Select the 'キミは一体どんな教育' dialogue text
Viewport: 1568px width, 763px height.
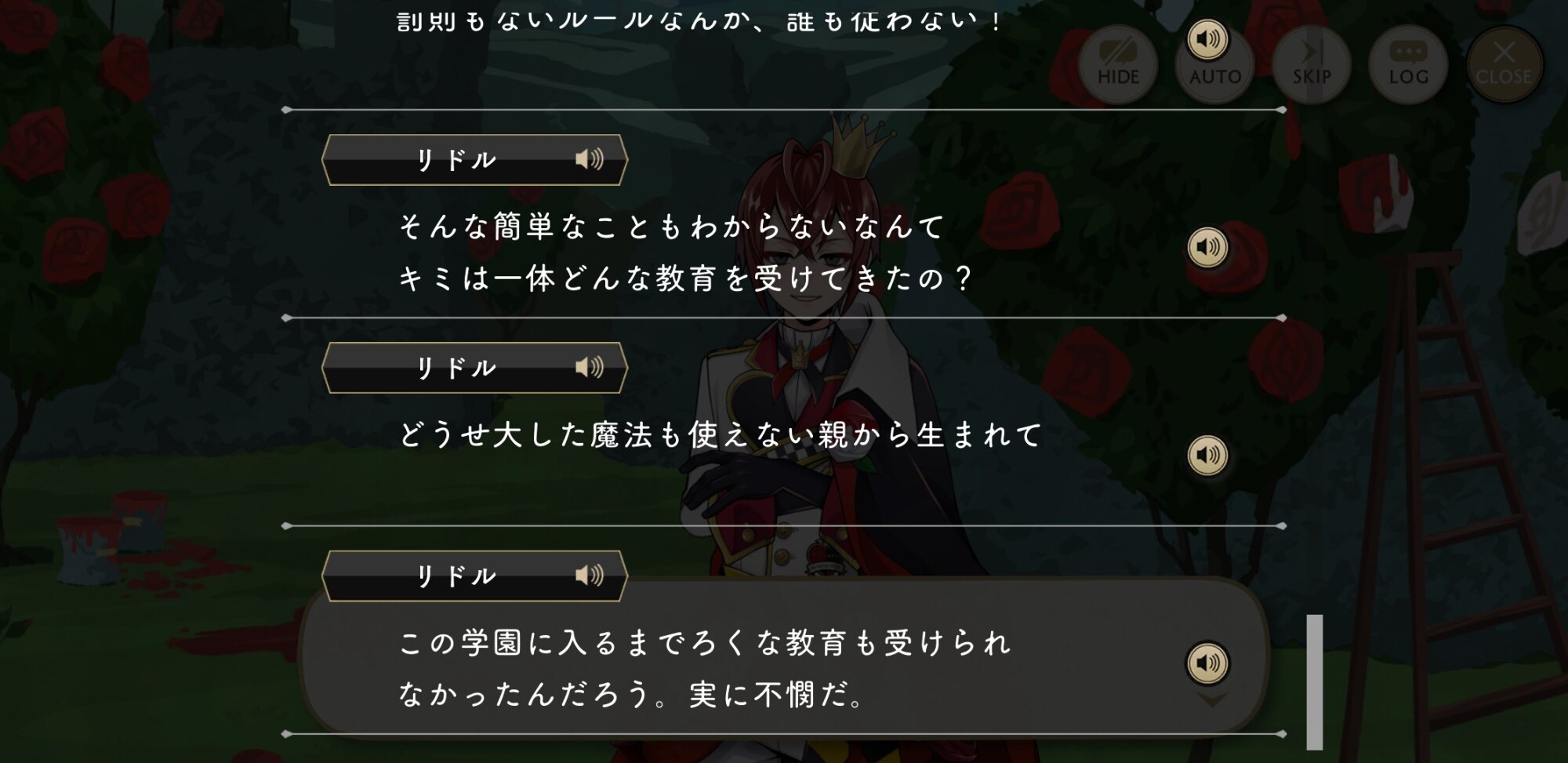point(686,278)
